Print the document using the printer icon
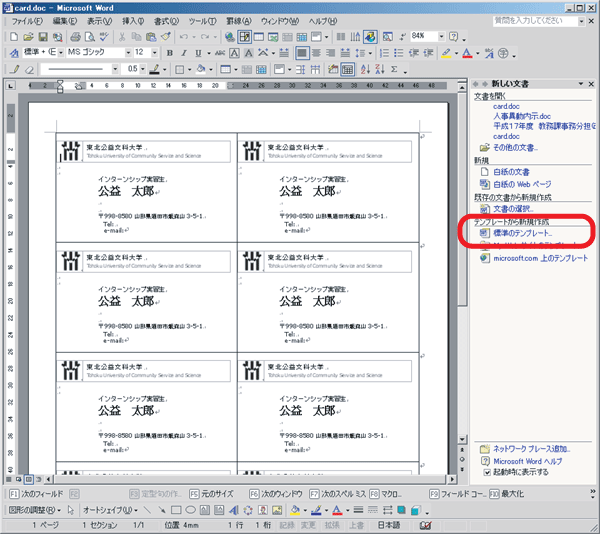Screen dimensions: 600x534 tap(75, 37)
